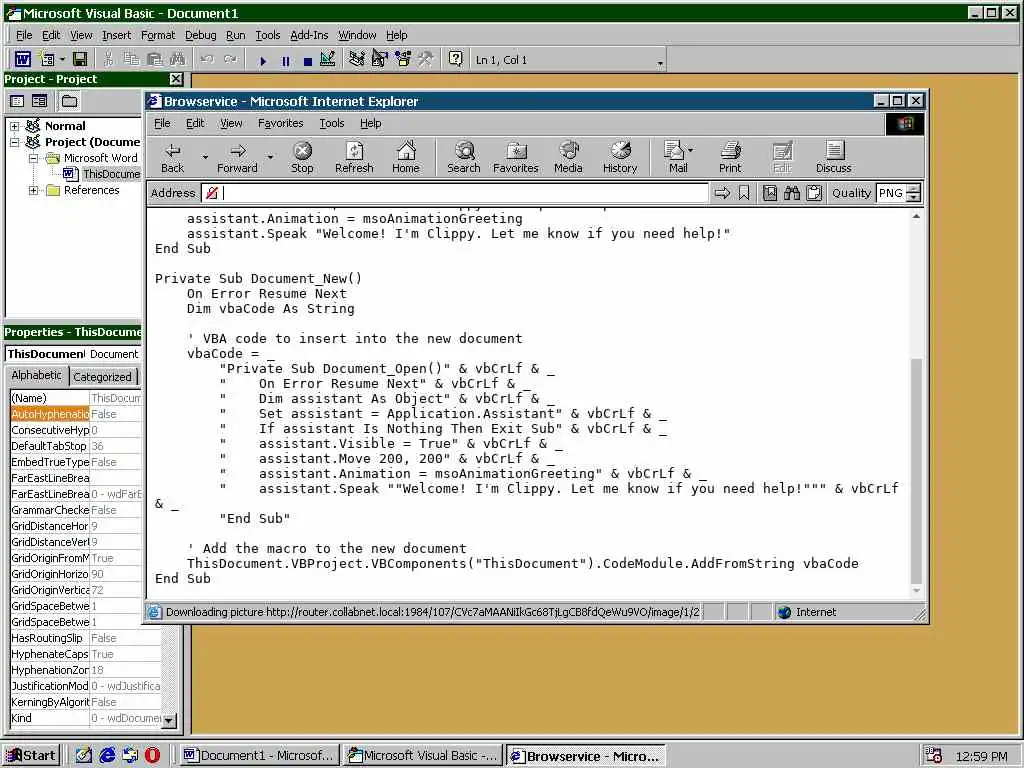Open the Object Browser toolbar icon
This screenshot has height=768, width=1024.
coord(403,59)
